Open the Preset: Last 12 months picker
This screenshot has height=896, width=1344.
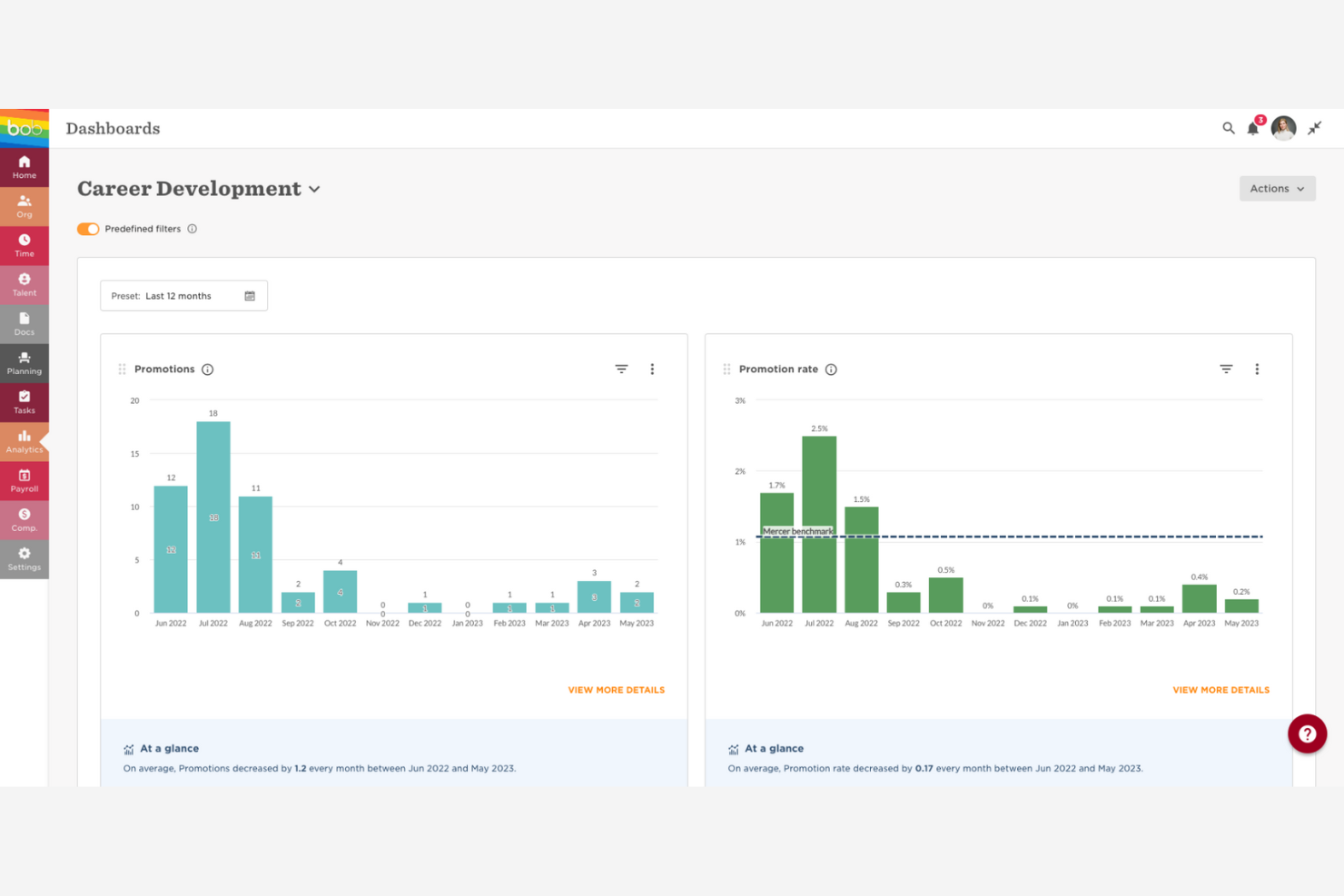(183, 296)
